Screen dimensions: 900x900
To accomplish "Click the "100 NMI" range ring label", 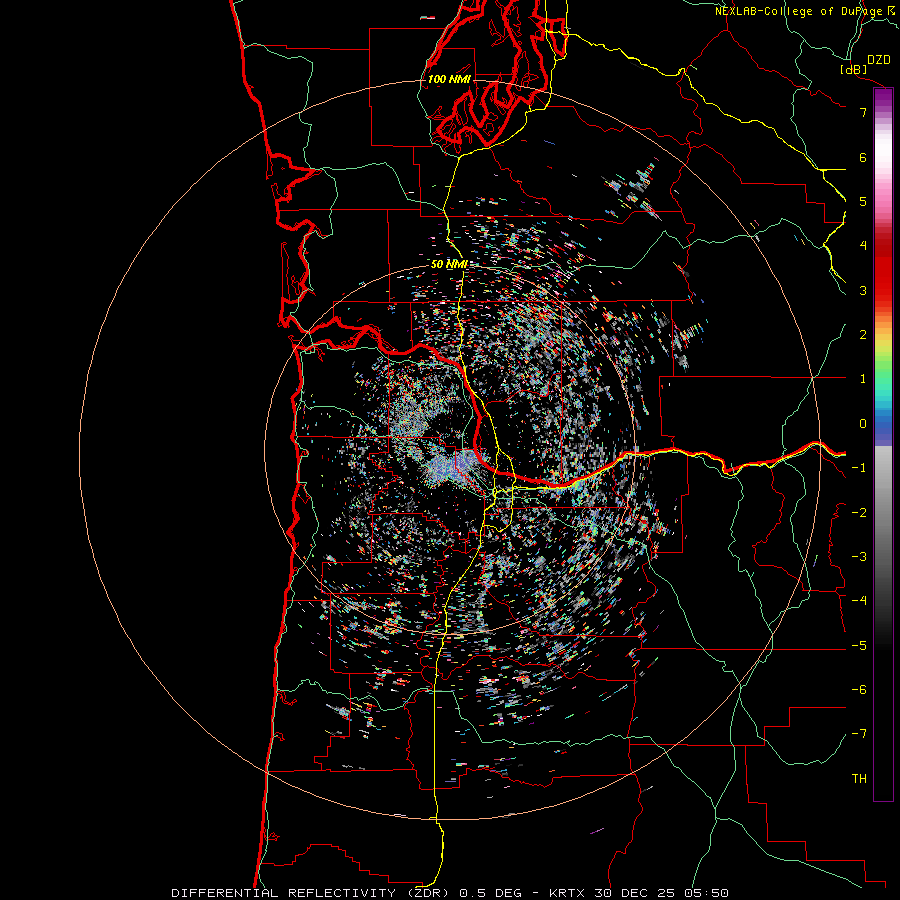I will tap(449, 79).
